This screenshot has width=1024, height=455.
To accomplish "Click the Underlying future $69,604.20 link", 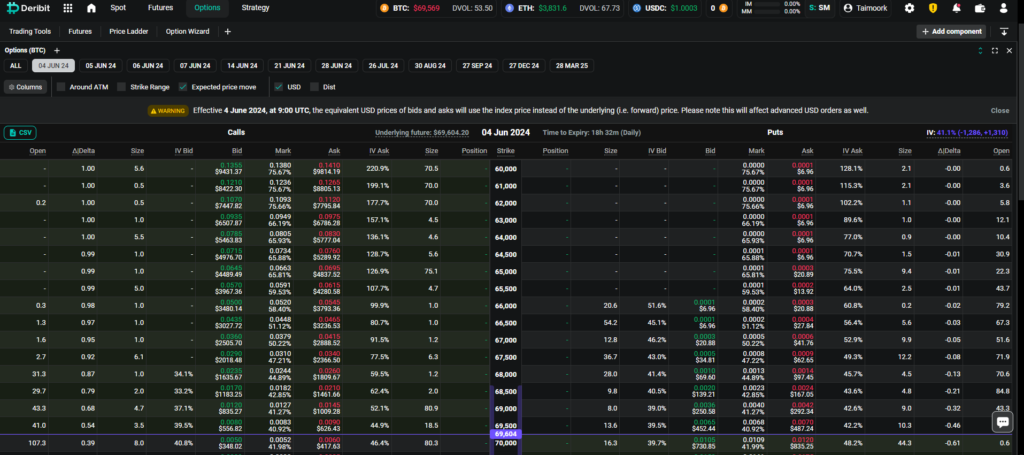I will pos(422,133).
